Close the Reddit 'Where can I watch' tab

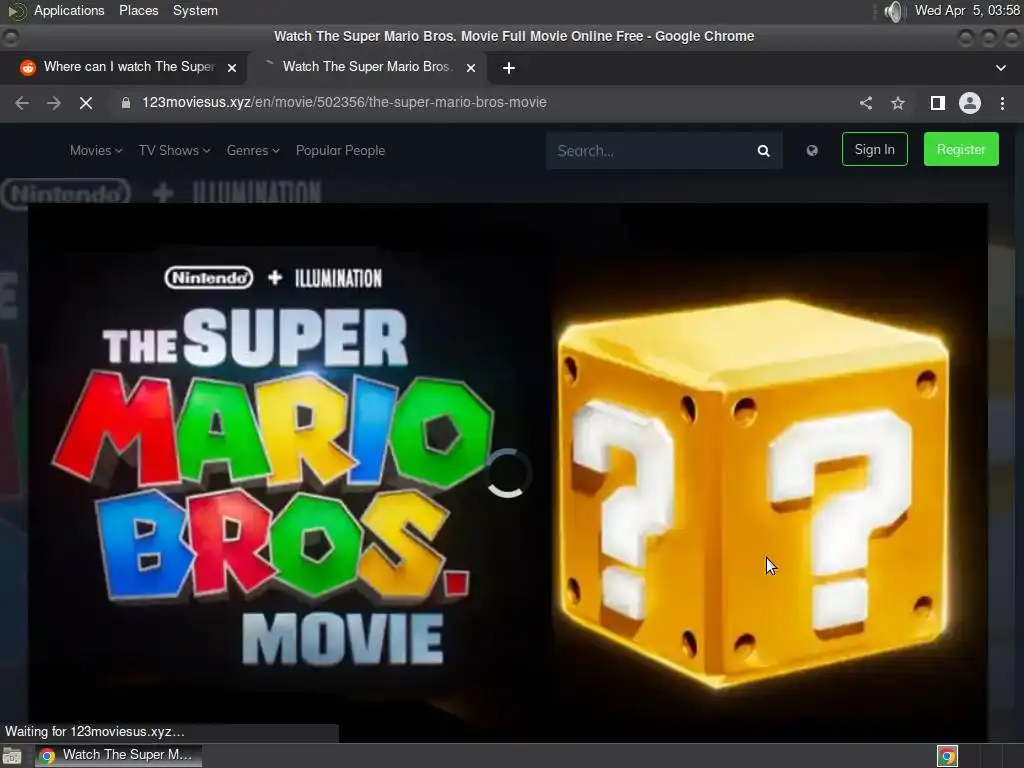pos(232,68)
